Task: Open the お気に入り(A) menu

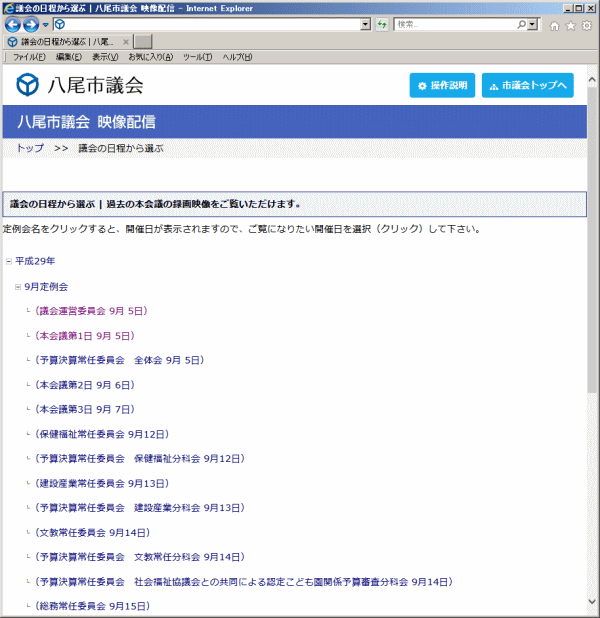Action: 151,57
